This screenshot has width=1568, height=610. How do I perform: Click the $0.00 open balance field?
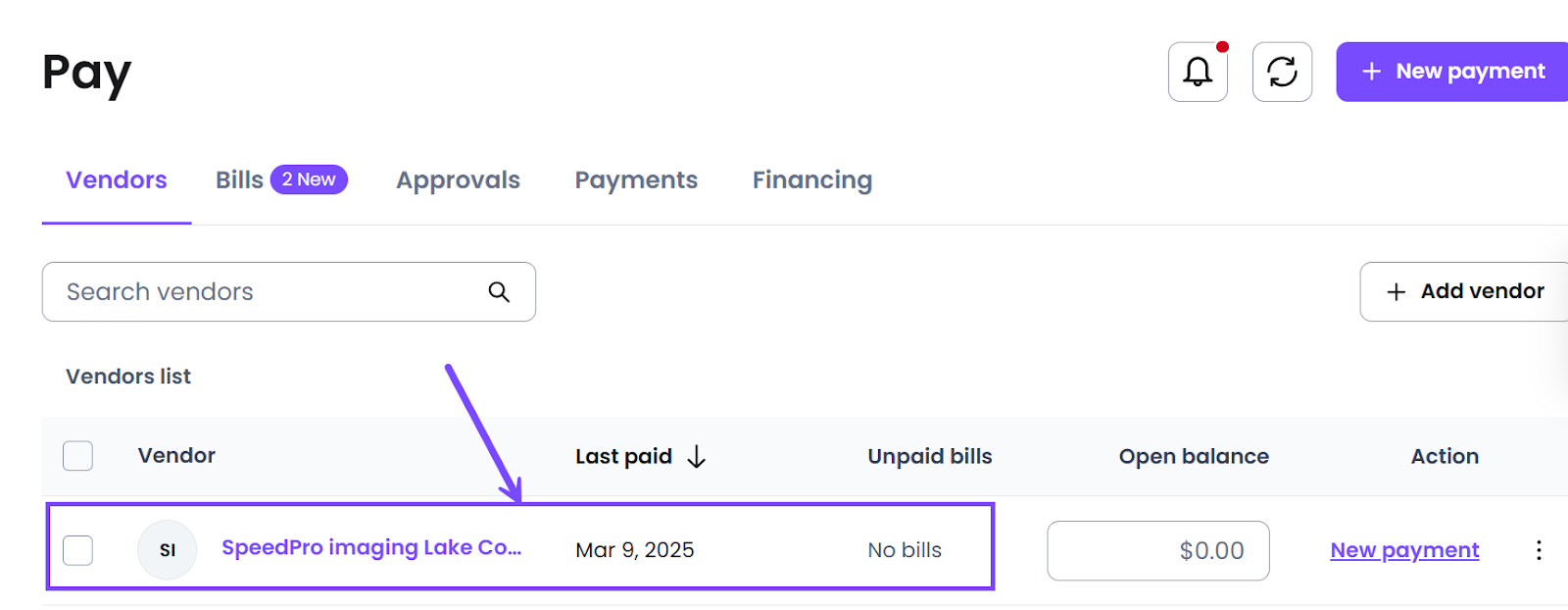point(1158,551)
